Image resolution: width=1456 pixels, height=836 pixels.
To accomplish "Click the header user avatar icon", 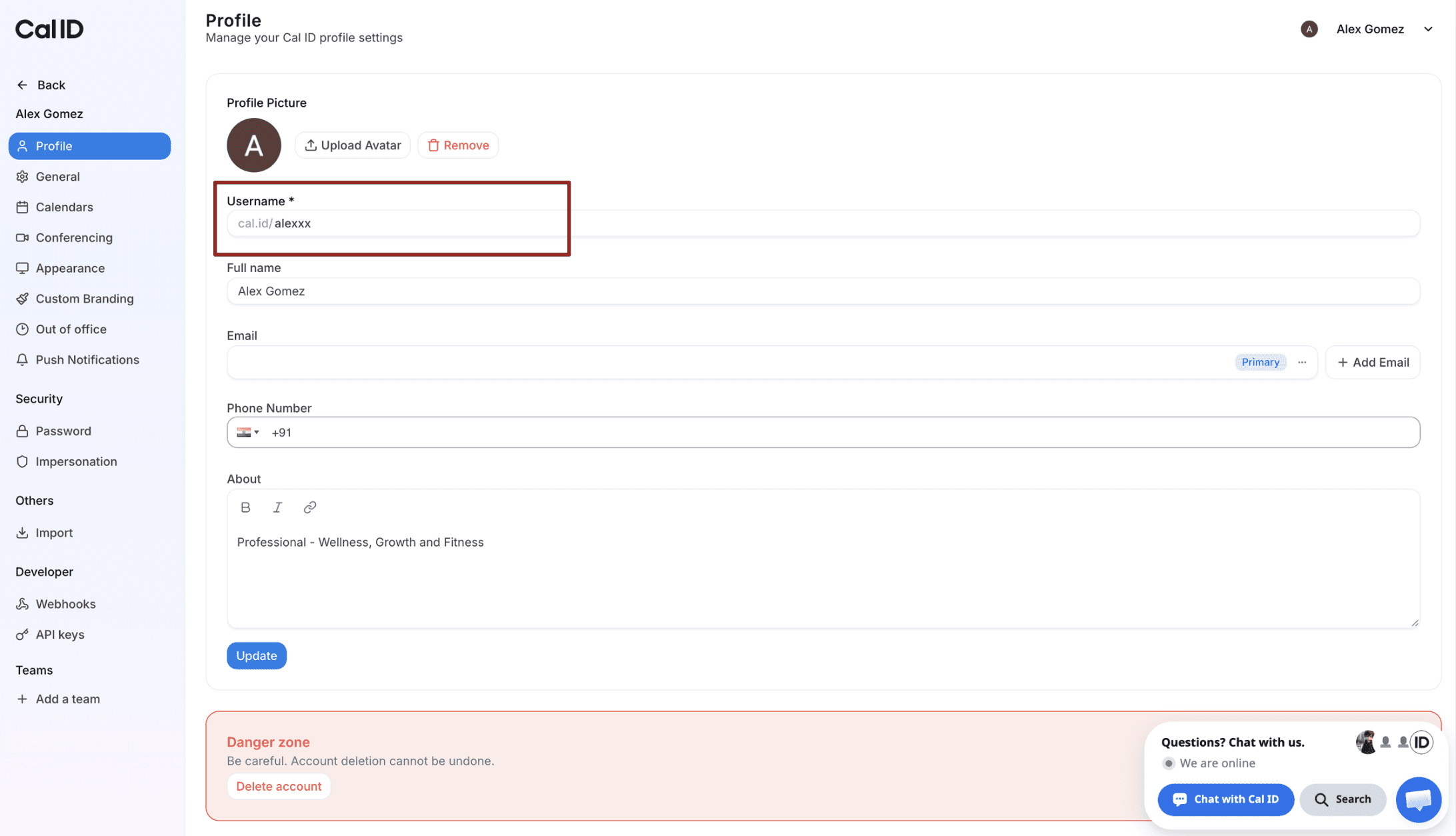I will coord(1309,29).
